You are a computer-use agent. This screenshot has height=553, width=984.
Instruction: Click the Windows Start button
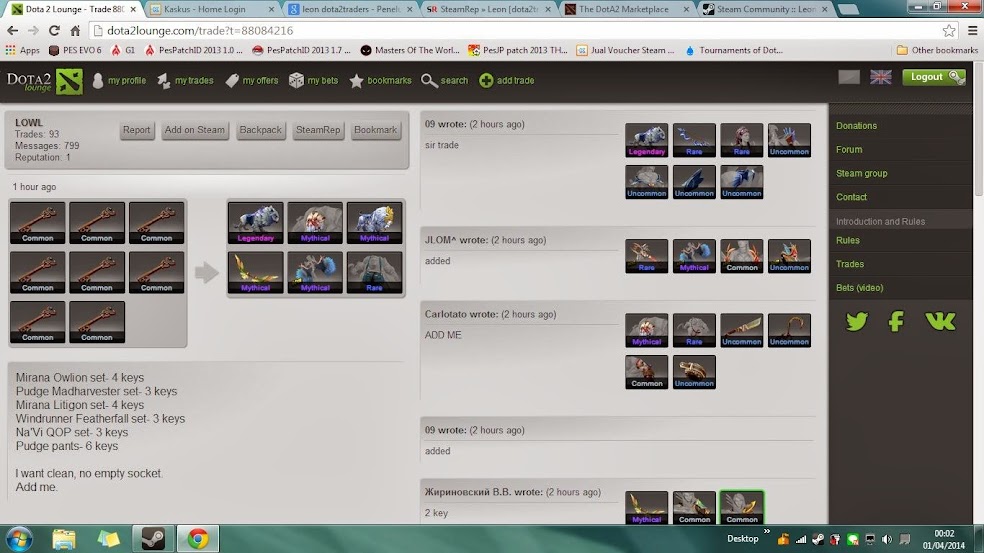[x=19, y=539]
